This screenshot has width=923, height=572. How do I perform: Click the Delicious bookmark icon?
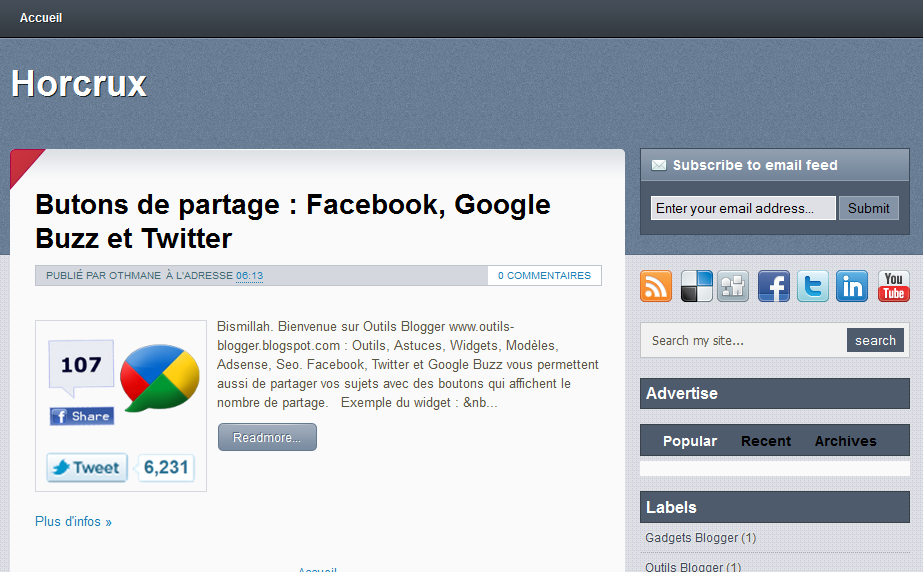(696, 286)
